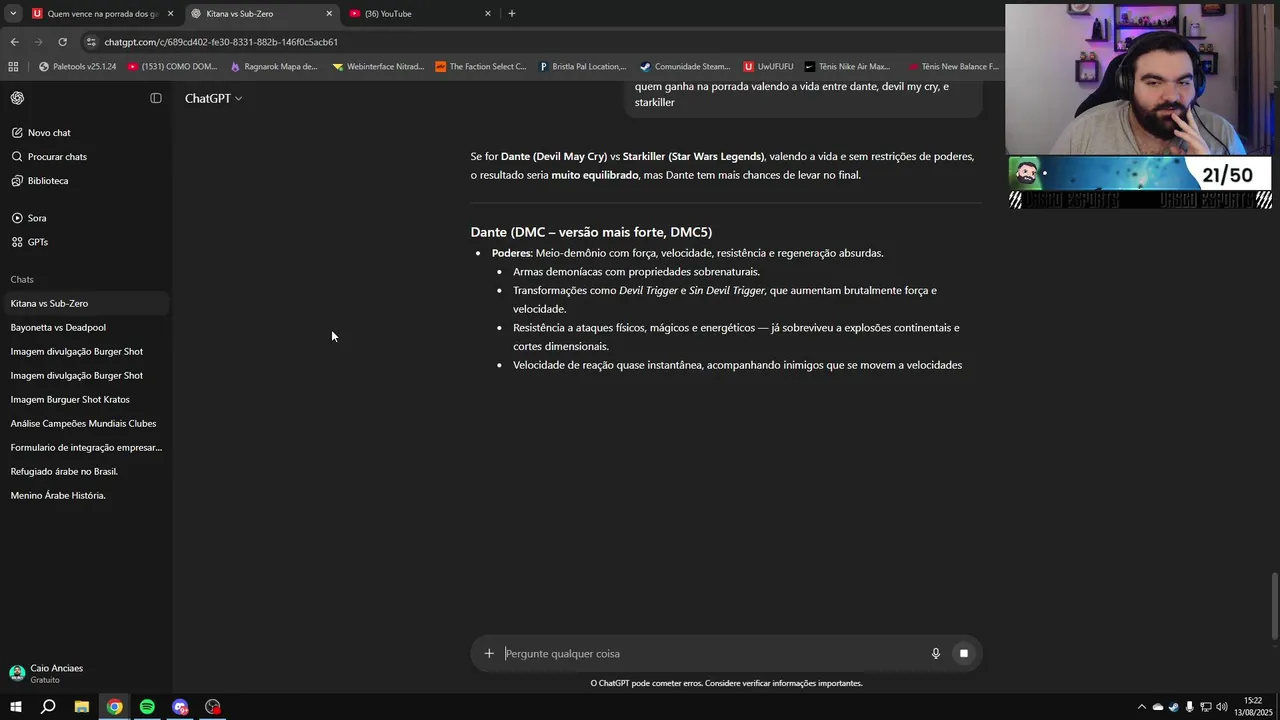Click the volume icon in system tray
This screenshot has height=720, width=1280.
tap(1222, 707)
